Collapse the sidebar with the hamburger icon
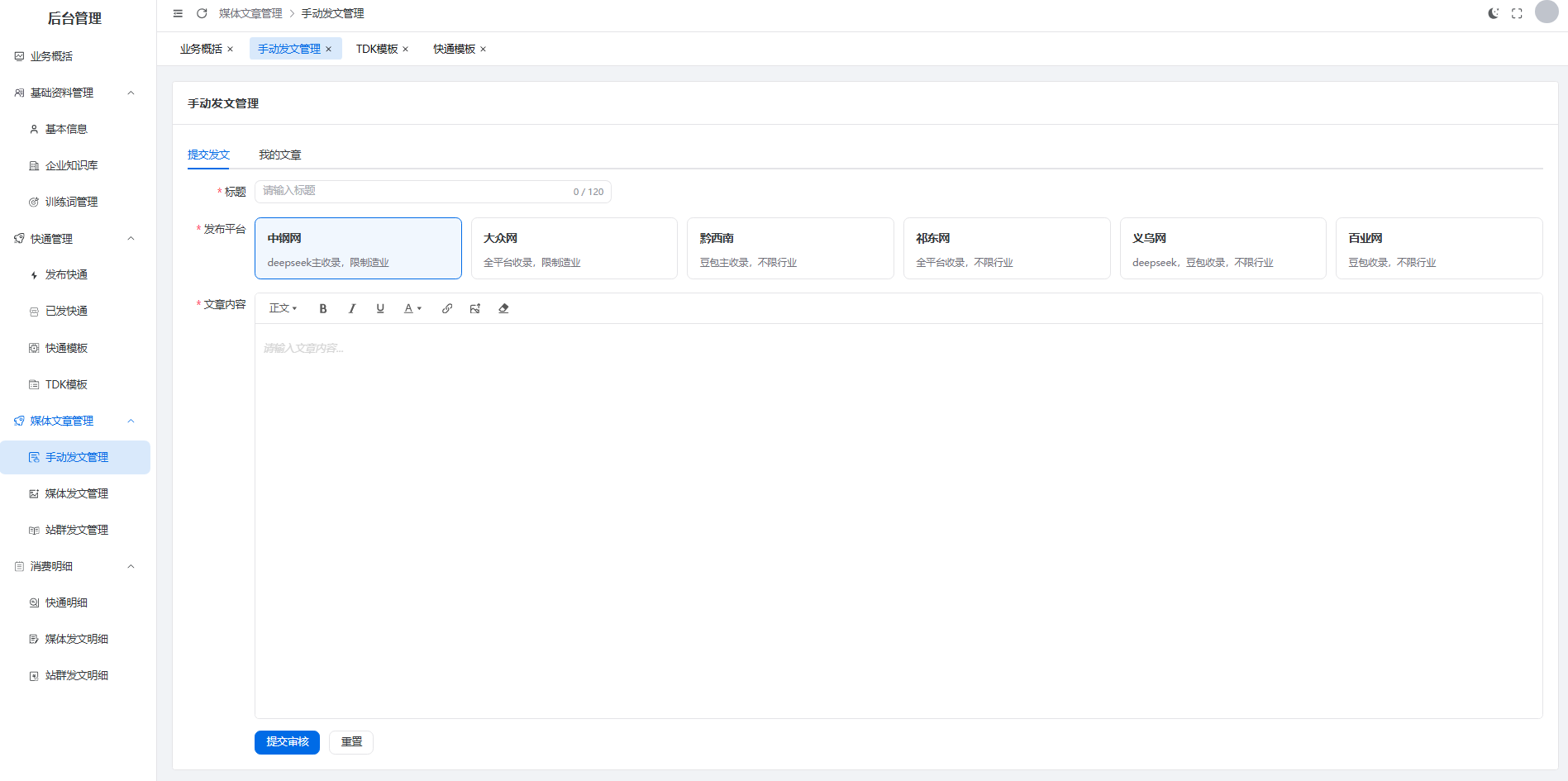This screenshot has height=781, width=1568. click(178, 13)
